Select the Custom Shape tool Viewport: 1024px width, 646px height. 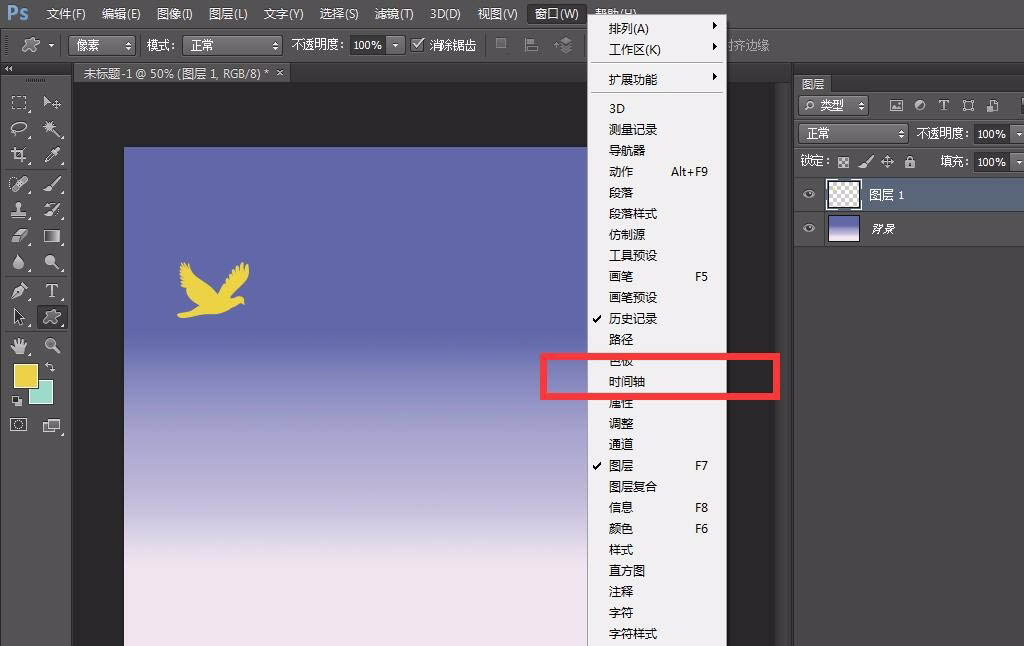(52, 317)
